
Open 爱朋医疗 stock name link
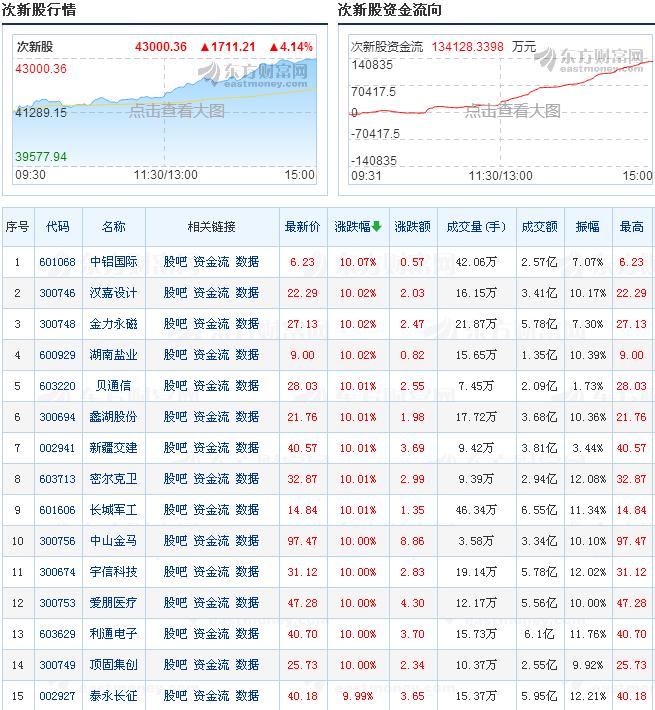click(114, 603)
